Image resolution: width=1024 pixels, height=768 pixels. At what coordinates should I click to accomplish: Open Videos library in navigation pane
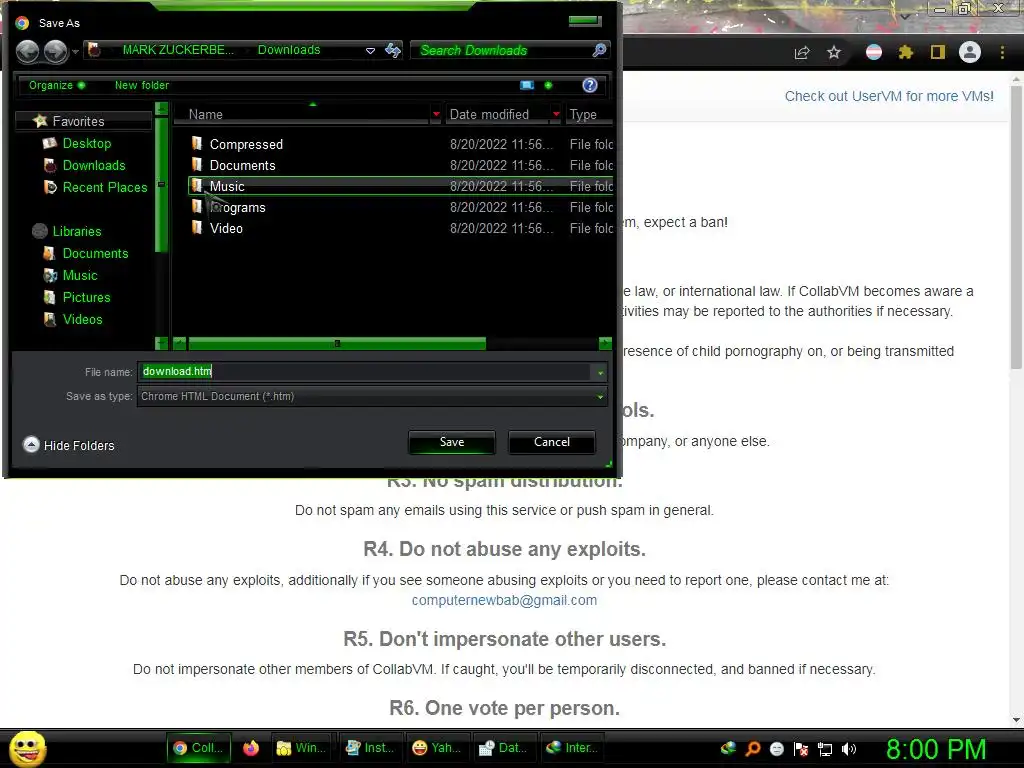[82, 319]
